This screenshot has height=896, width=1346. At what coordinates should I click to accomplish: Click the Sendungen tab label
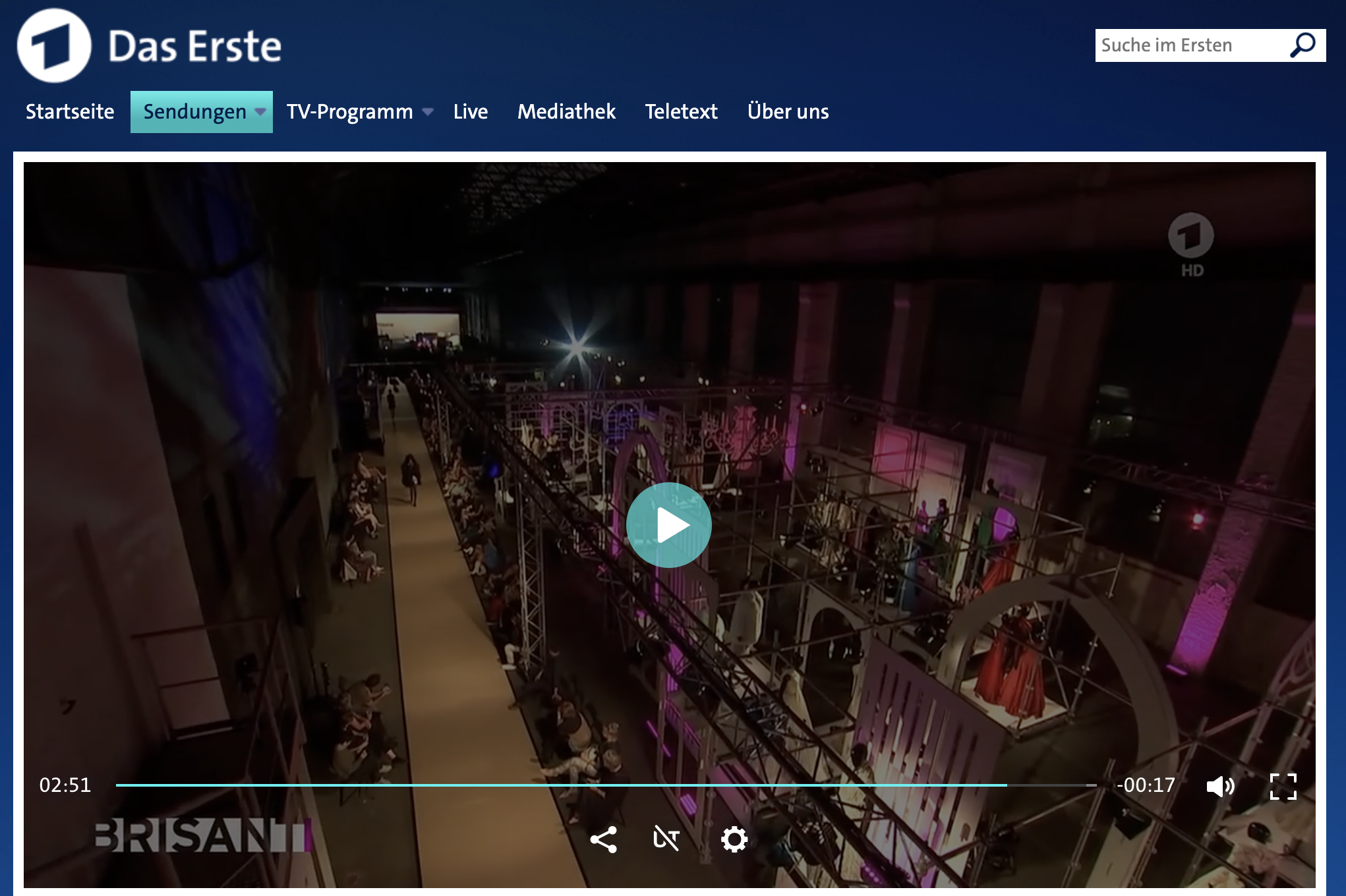[x=194, y=112]
